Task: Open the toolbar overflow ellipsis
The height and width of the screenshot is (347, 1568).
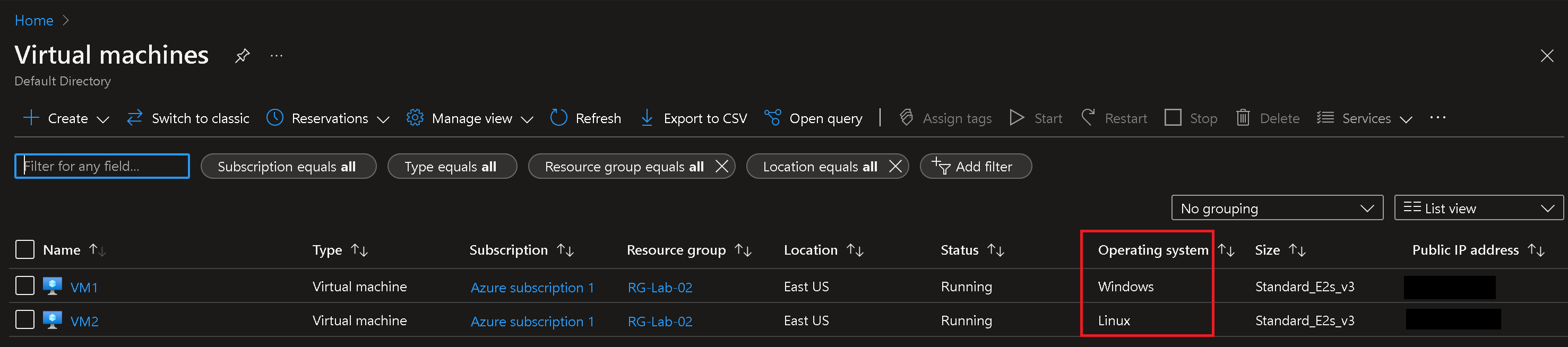Action: (1437, 117)
